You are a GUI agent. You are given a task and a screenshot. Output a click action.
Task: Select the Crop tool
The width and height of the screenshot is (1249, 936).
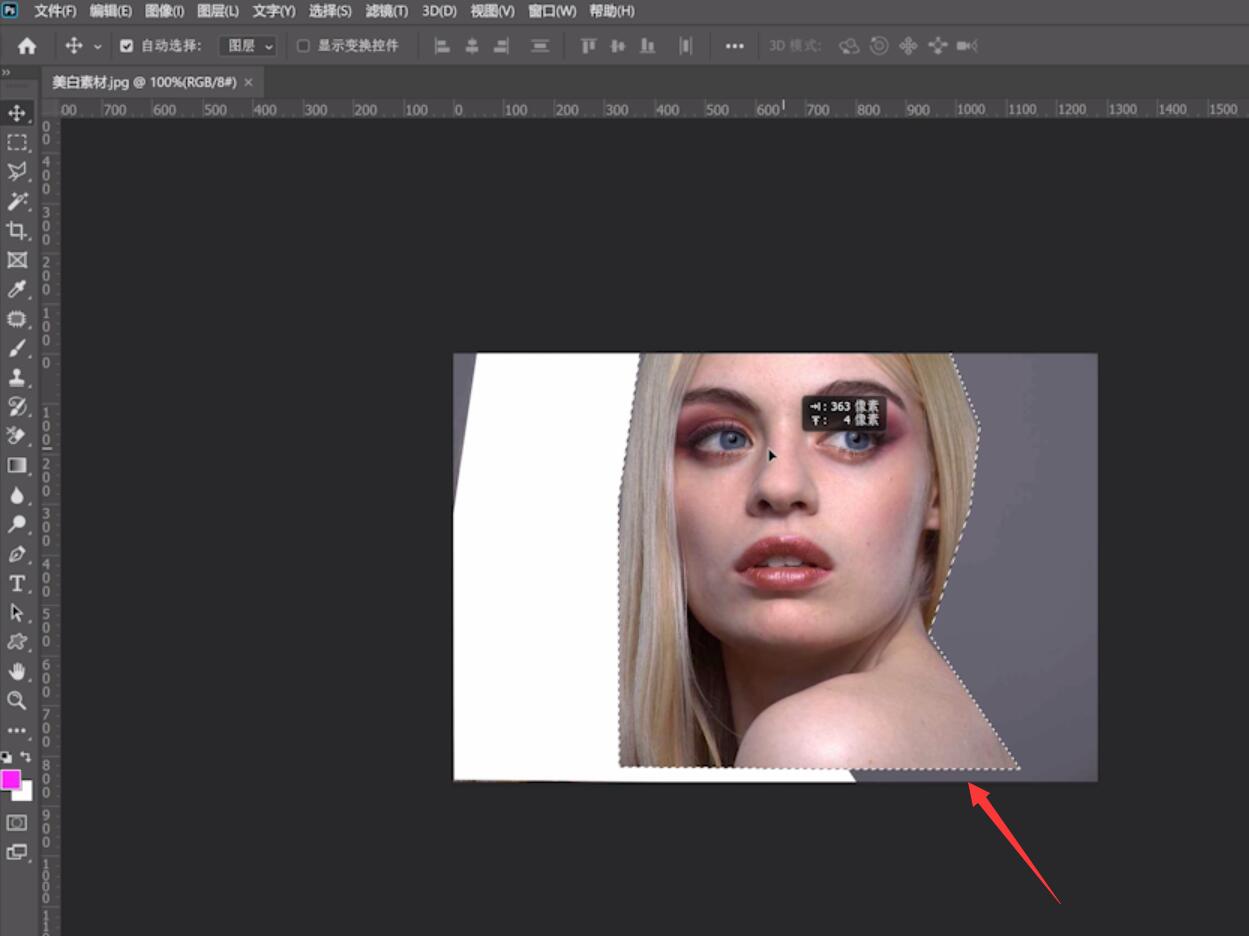(17, 230)
